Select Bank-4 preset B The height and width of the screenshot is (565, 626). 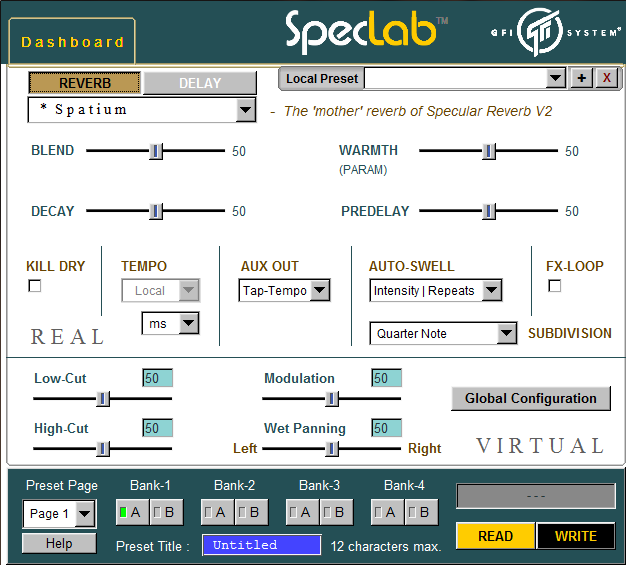click(x=422, y=512)
